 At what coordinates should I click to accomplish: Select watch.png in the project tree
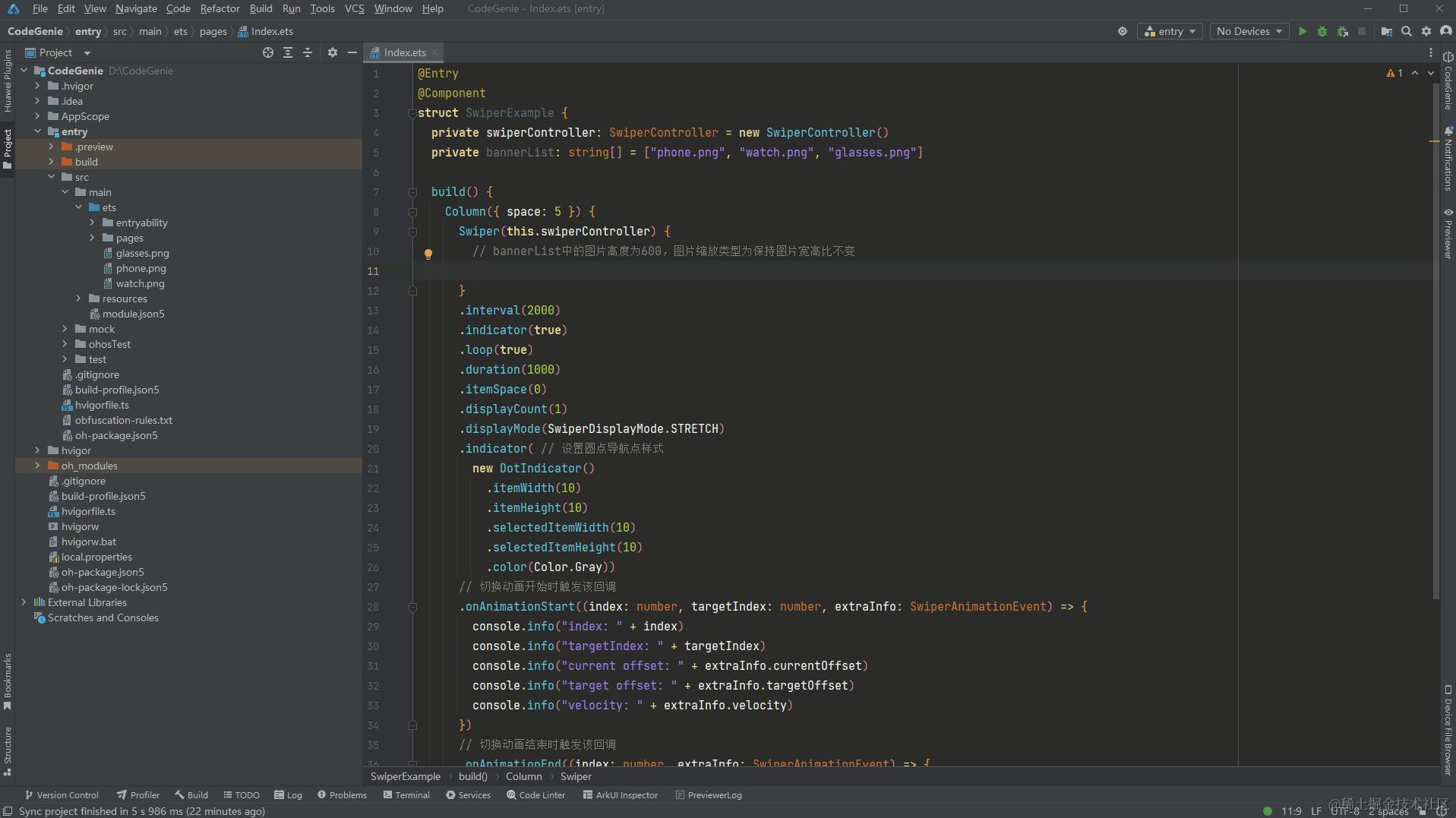coord(140,283)
